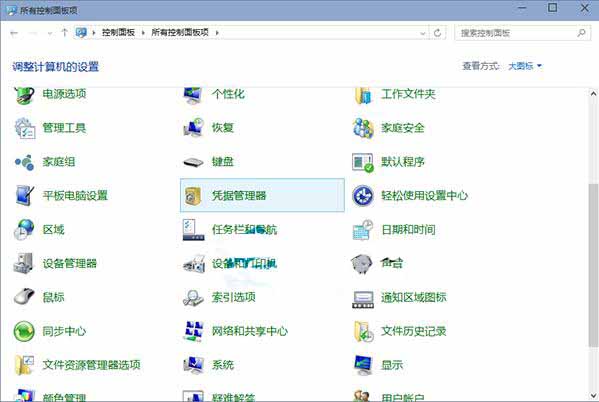Click the refresh button in address bar
The image size is (599, 402).
click(437, 33)
